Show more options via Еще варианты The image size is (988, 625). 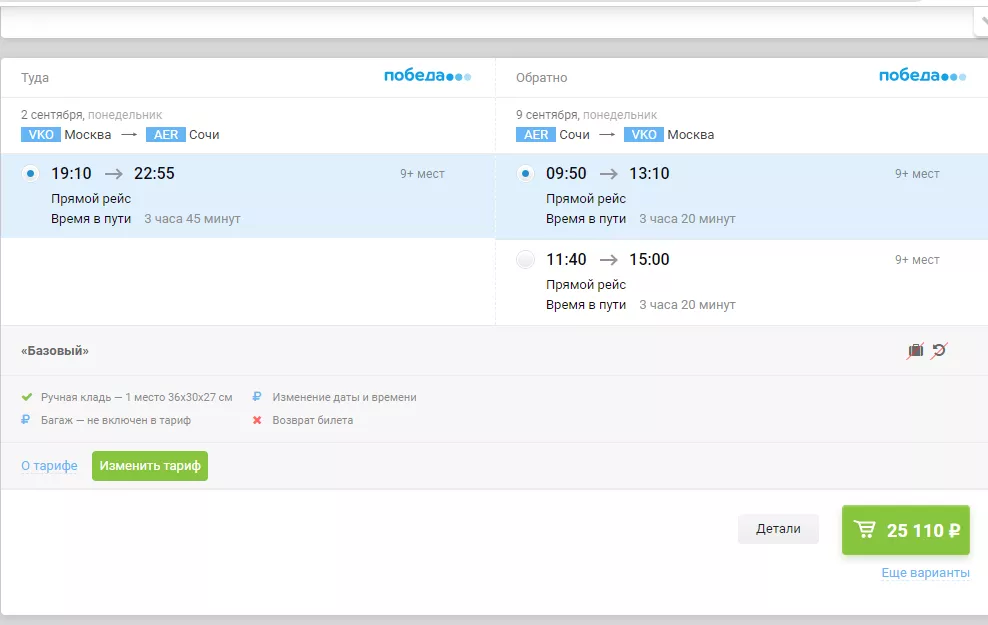[x=925, y=573]
